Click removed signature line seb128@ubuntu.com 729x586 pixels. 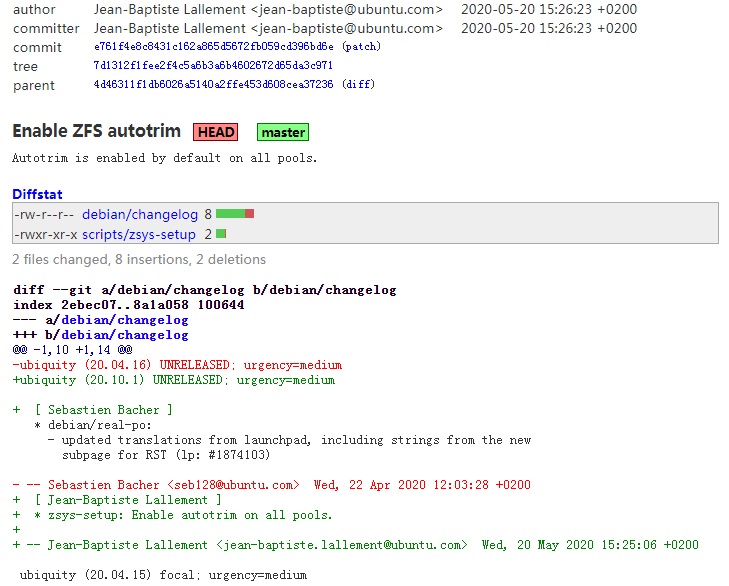coord(272,485)
